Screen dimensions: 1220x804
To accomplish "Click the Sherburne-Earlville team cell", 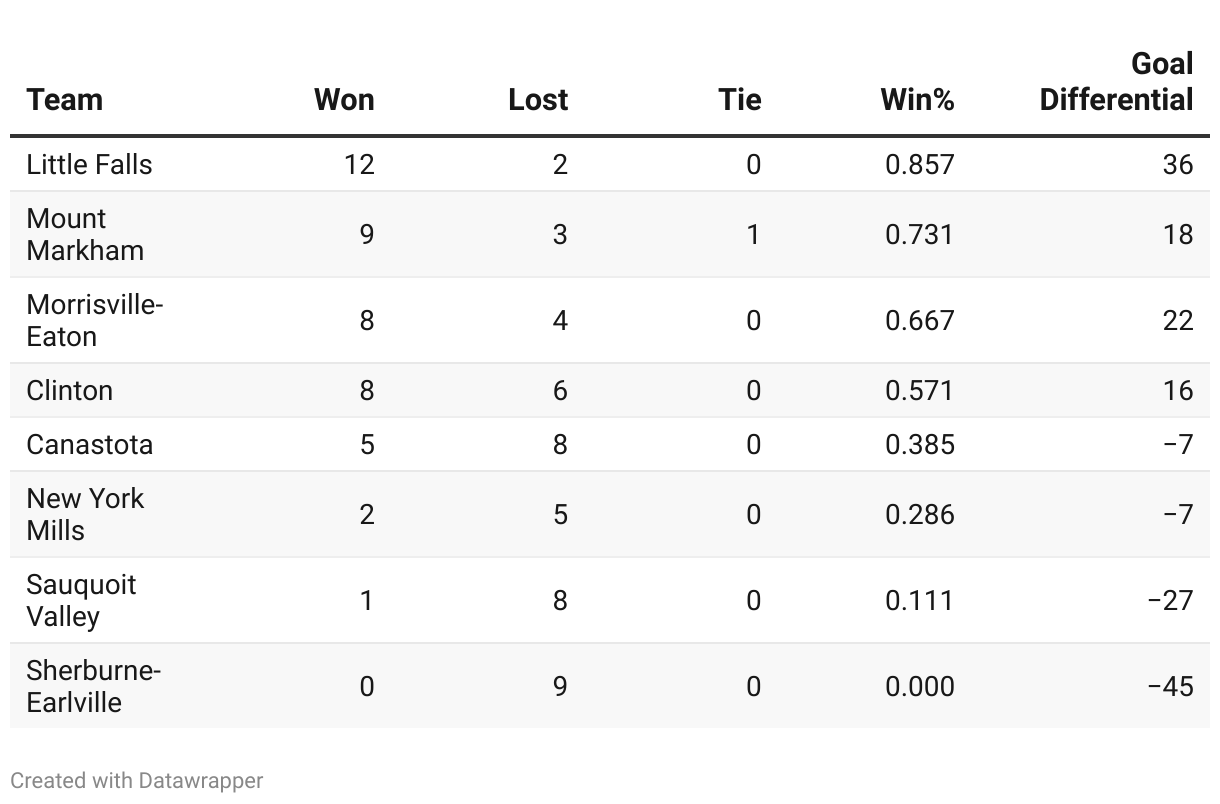I will tap(93, 686).
